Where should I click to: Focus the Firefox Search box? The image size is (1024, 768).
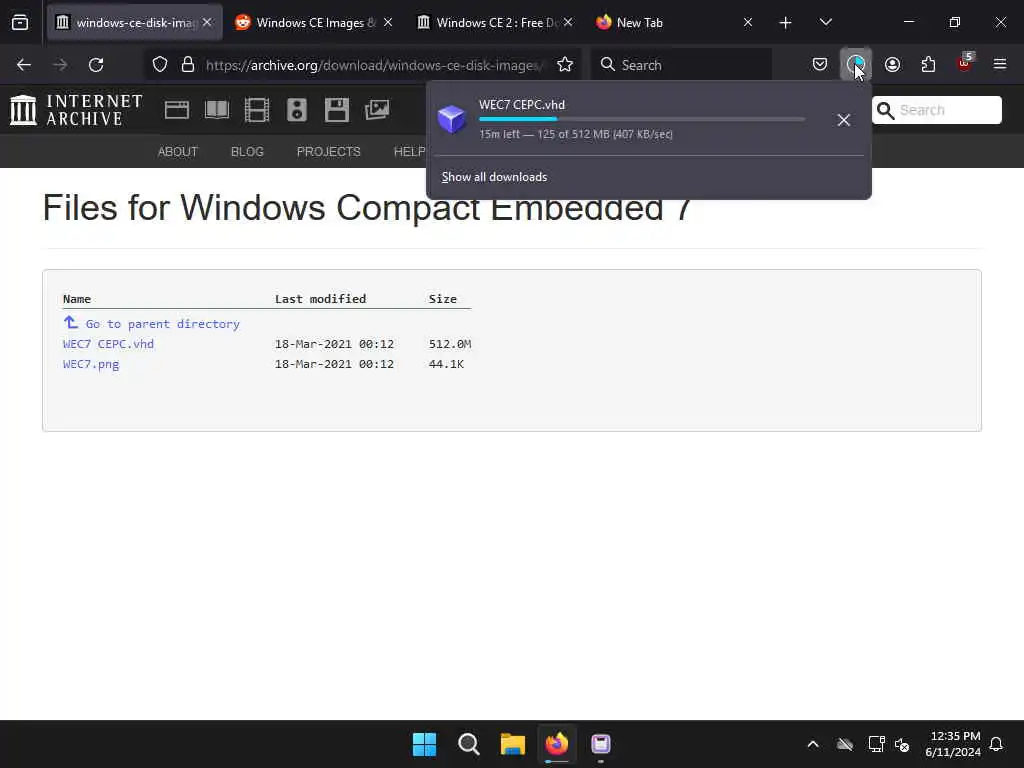coord(681,65)
